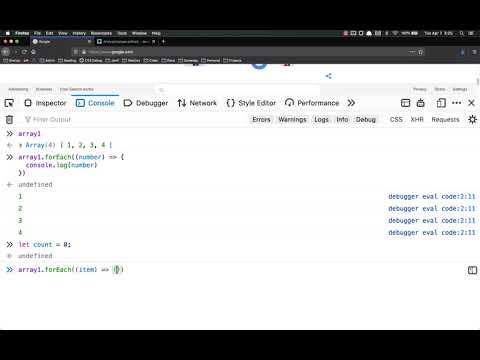Image resolution: width=480 pixels, height=360 pixels.
Task: Select iframe target document button
Action: [x=405, y=103]
